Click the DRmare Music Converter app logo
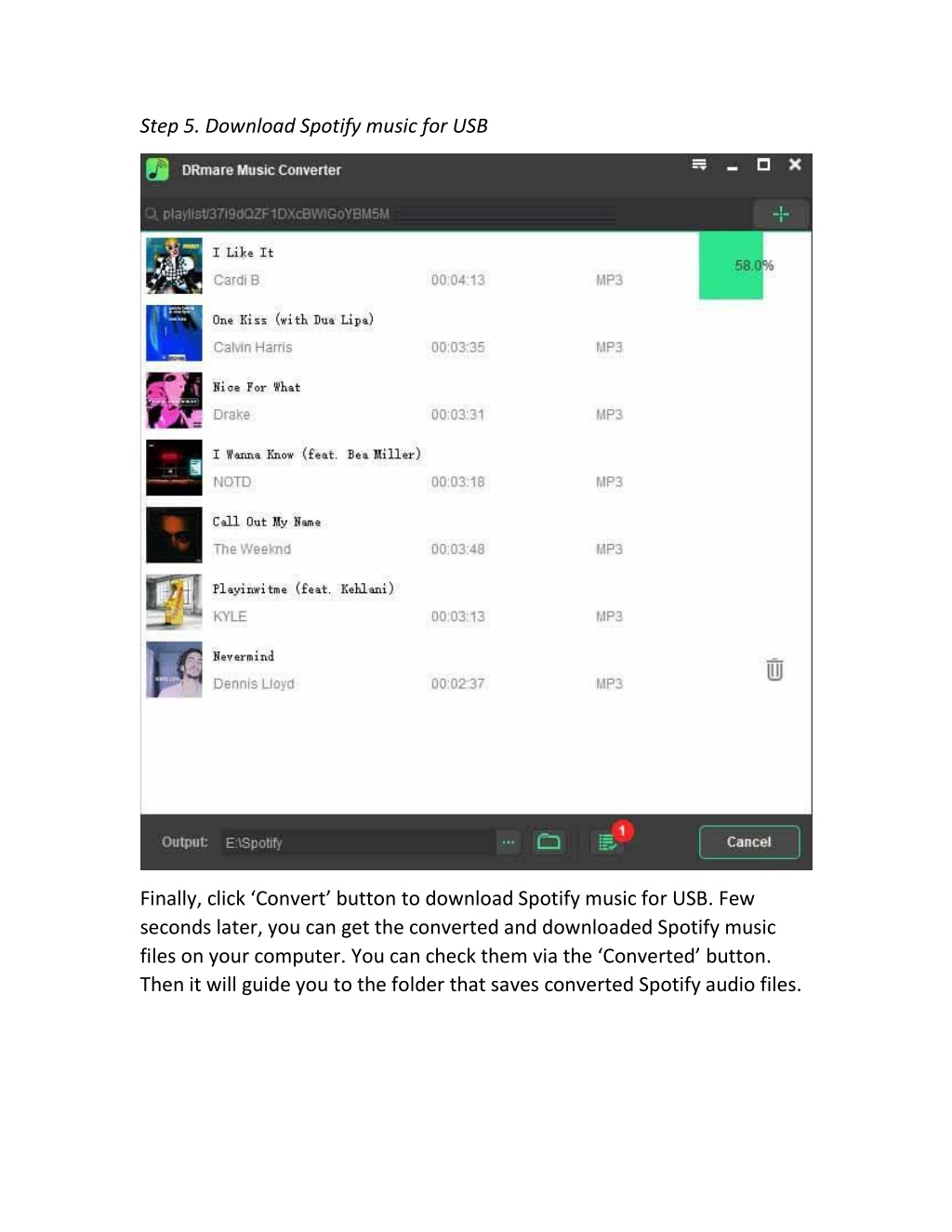The image size is (952, 1232). coord(157,170)
